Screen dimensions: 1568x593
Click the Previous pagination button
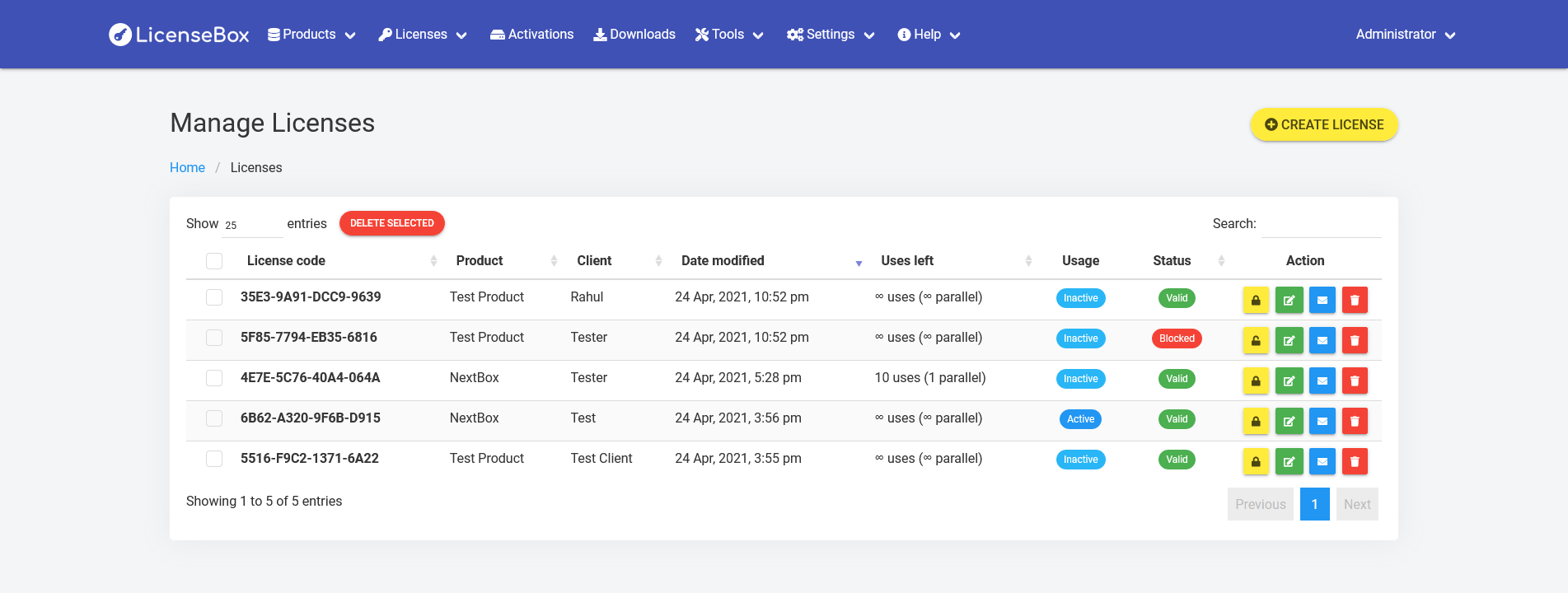[1260, 504]
